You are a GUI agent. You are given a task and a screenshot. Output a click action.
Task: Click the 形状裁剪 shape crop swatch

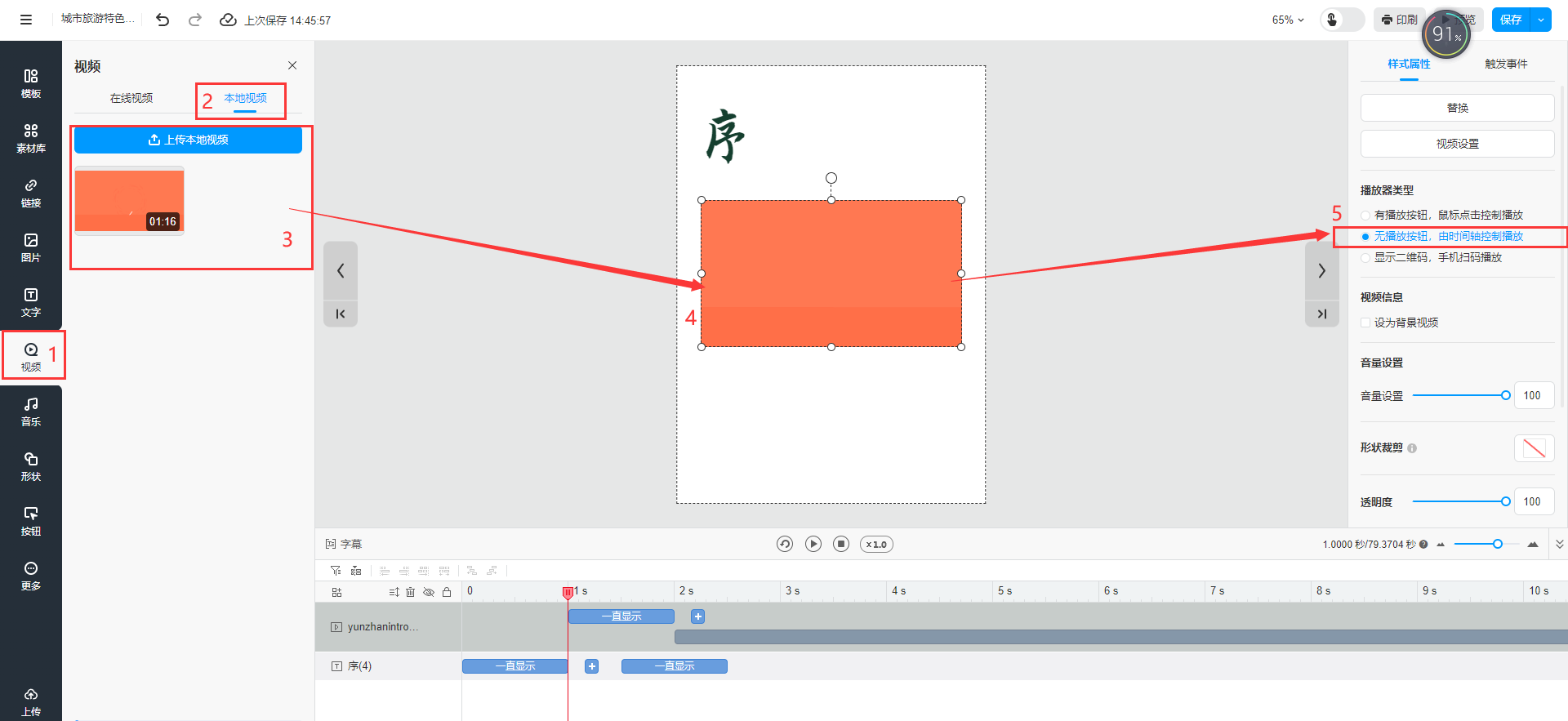[x=1534, y=447]
